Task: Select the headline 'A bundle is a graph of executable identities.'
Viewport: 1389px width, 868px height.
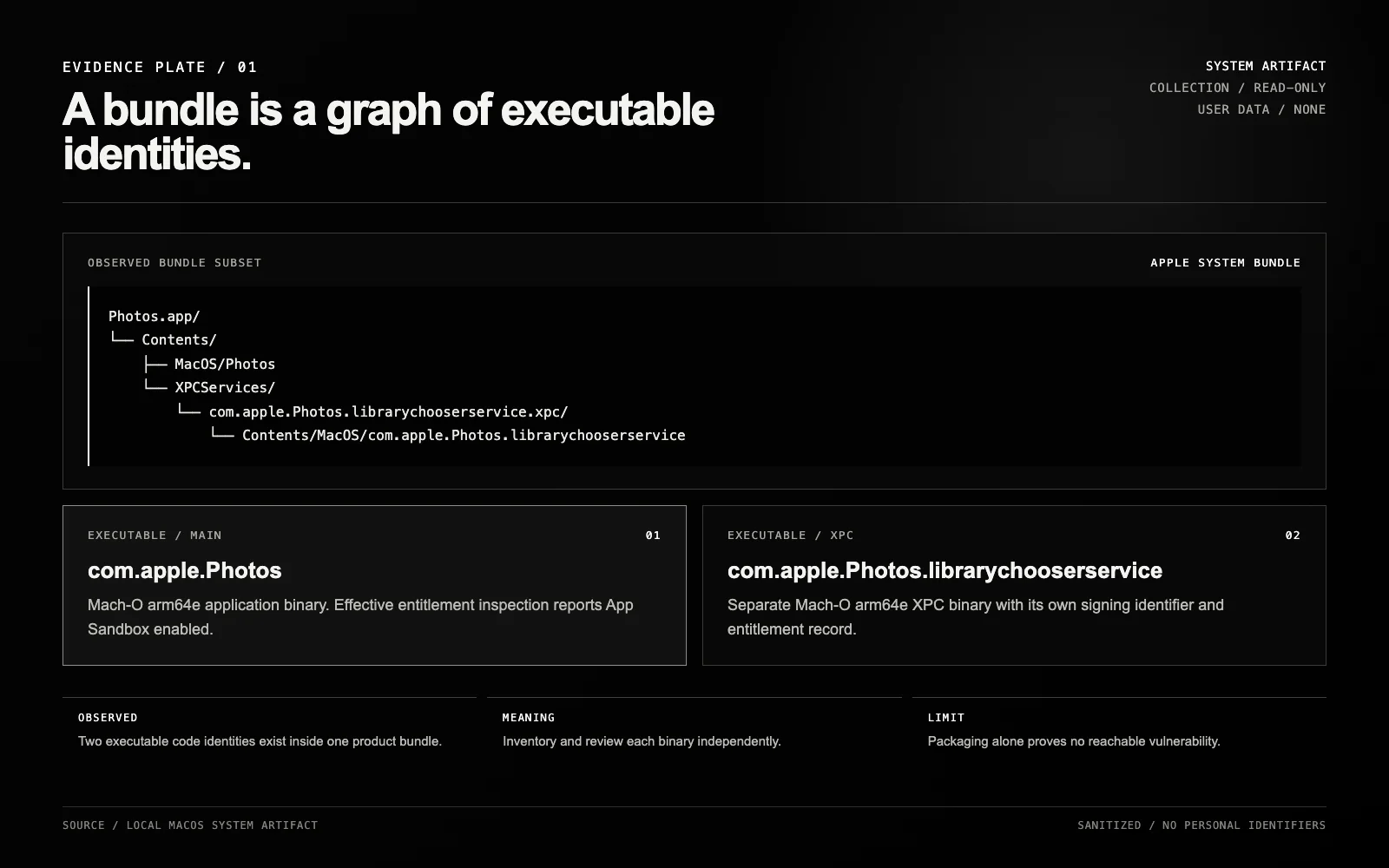Action: point(388,132)
